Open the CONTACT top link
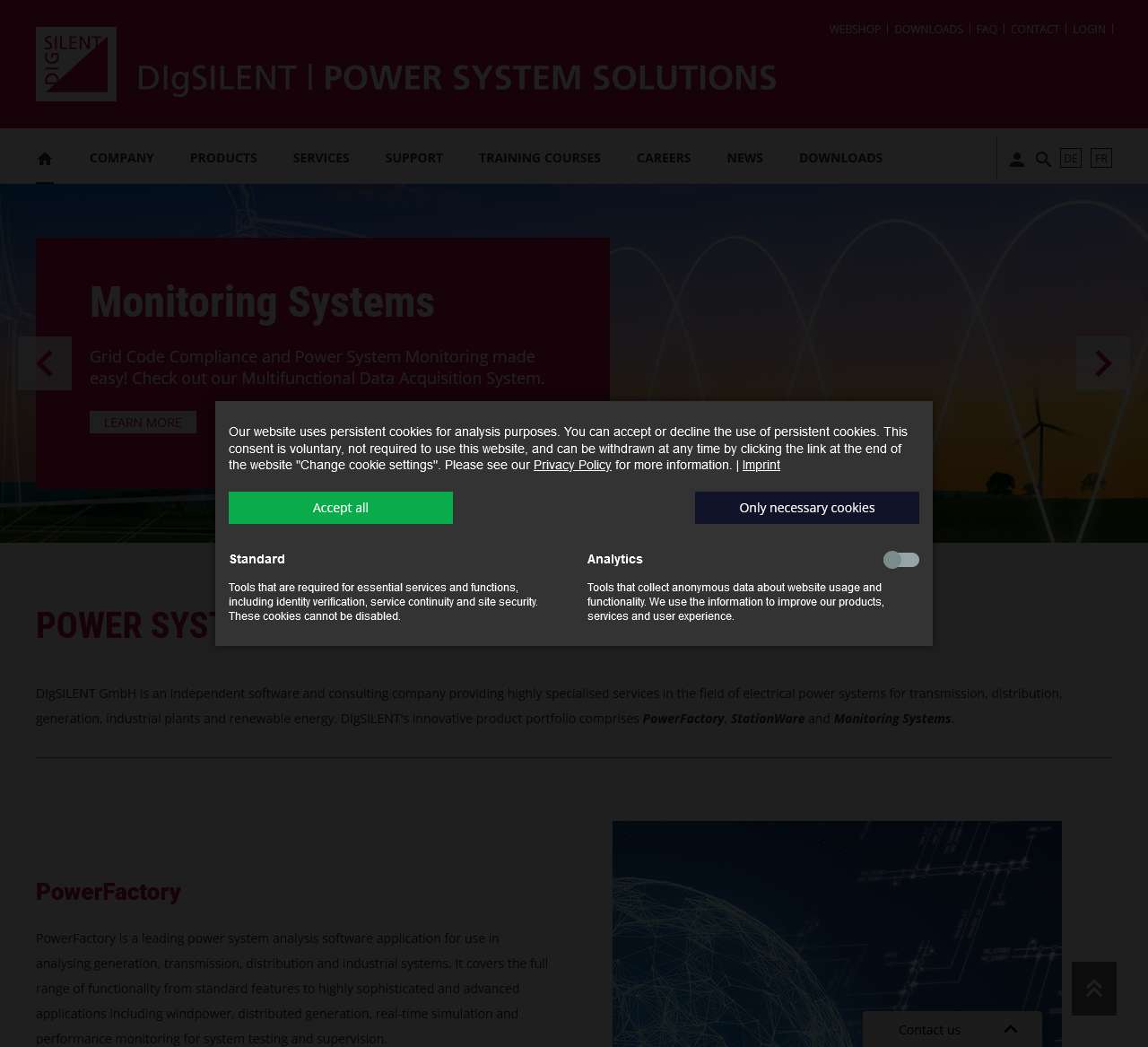The image size is (1148, 1047). [x=1035, y=30]
